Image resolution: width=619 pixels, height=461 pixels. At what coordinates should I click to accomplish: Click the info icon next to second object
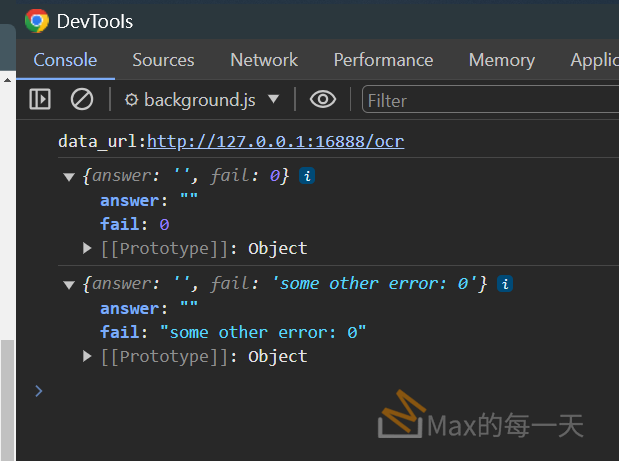point(506,284)
